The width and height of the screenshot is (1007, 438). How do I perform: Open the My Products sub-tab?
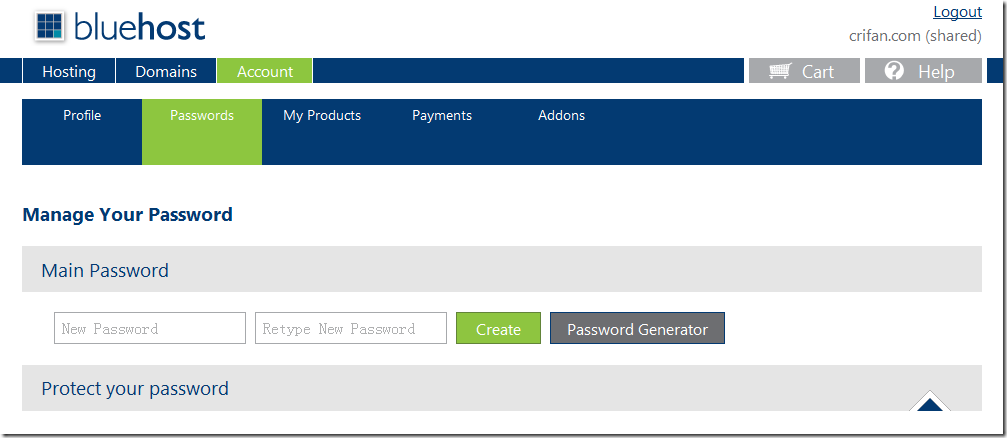[x=322, y=116]
